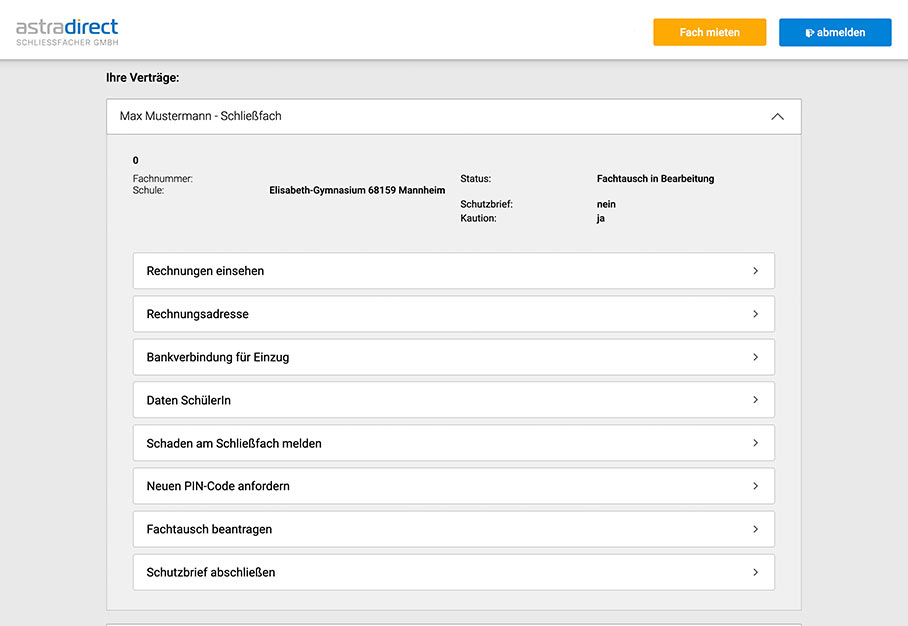Click the Fach mieten button
Image resolution: width=908 pixels, height=626 pixels.
(x=709, y=32)
